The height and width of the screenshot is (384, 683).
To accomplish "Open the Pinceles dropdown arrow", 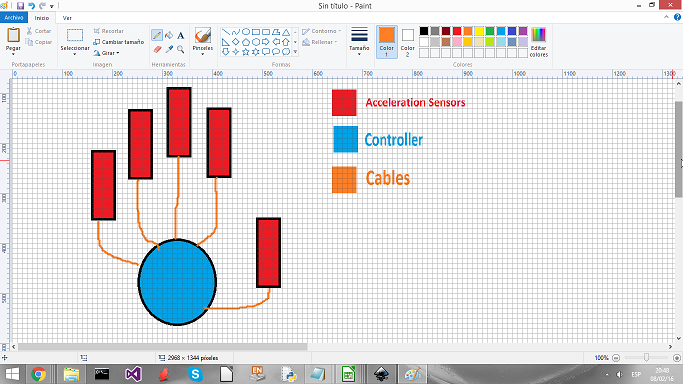I will [203, 54].
